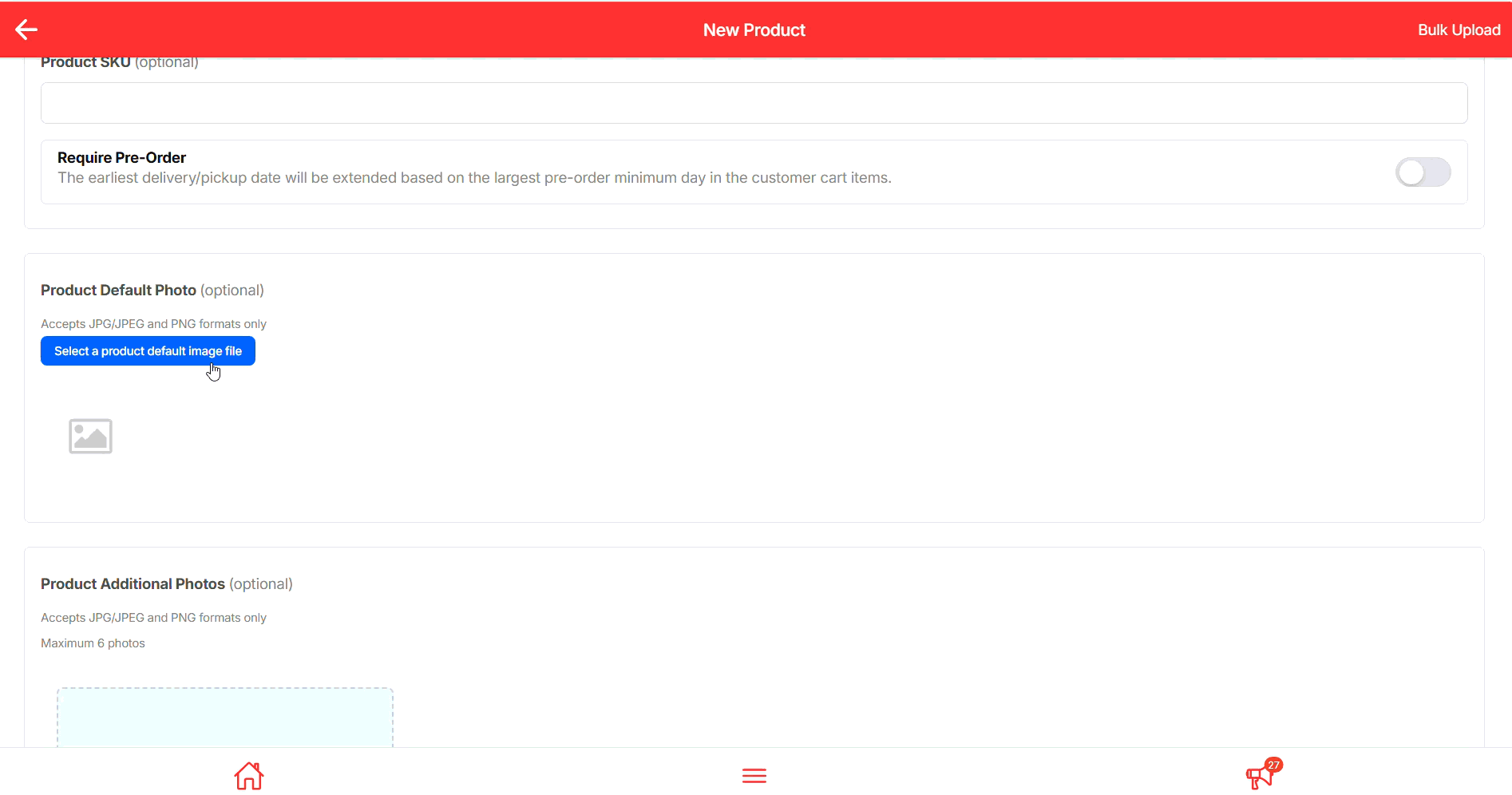The image size is (1512, 795).
Task: Click the default photo placeholder image icon
Action: (90, 436)
